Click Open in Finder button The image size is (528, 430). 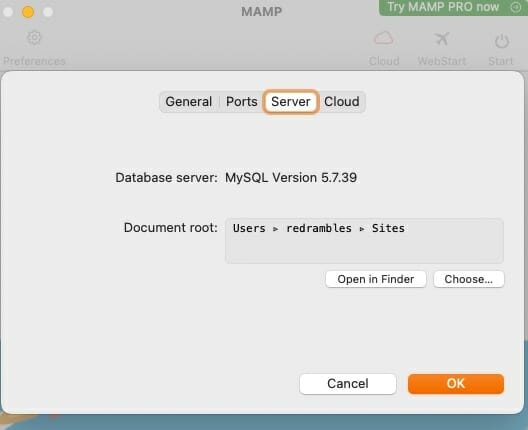point(376,279)
